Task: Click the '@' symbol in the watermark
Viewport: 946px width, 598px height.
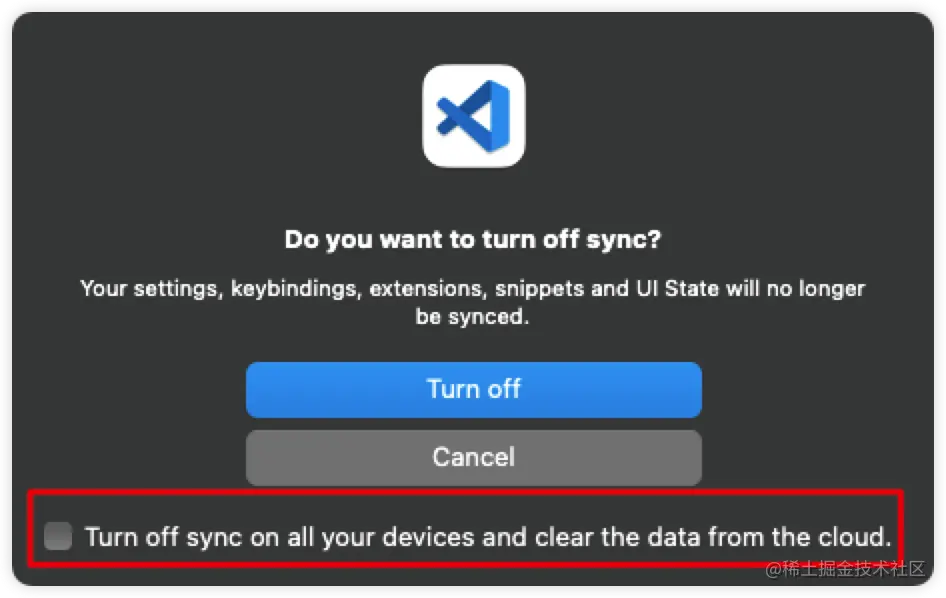Action: tap(773, 570)
